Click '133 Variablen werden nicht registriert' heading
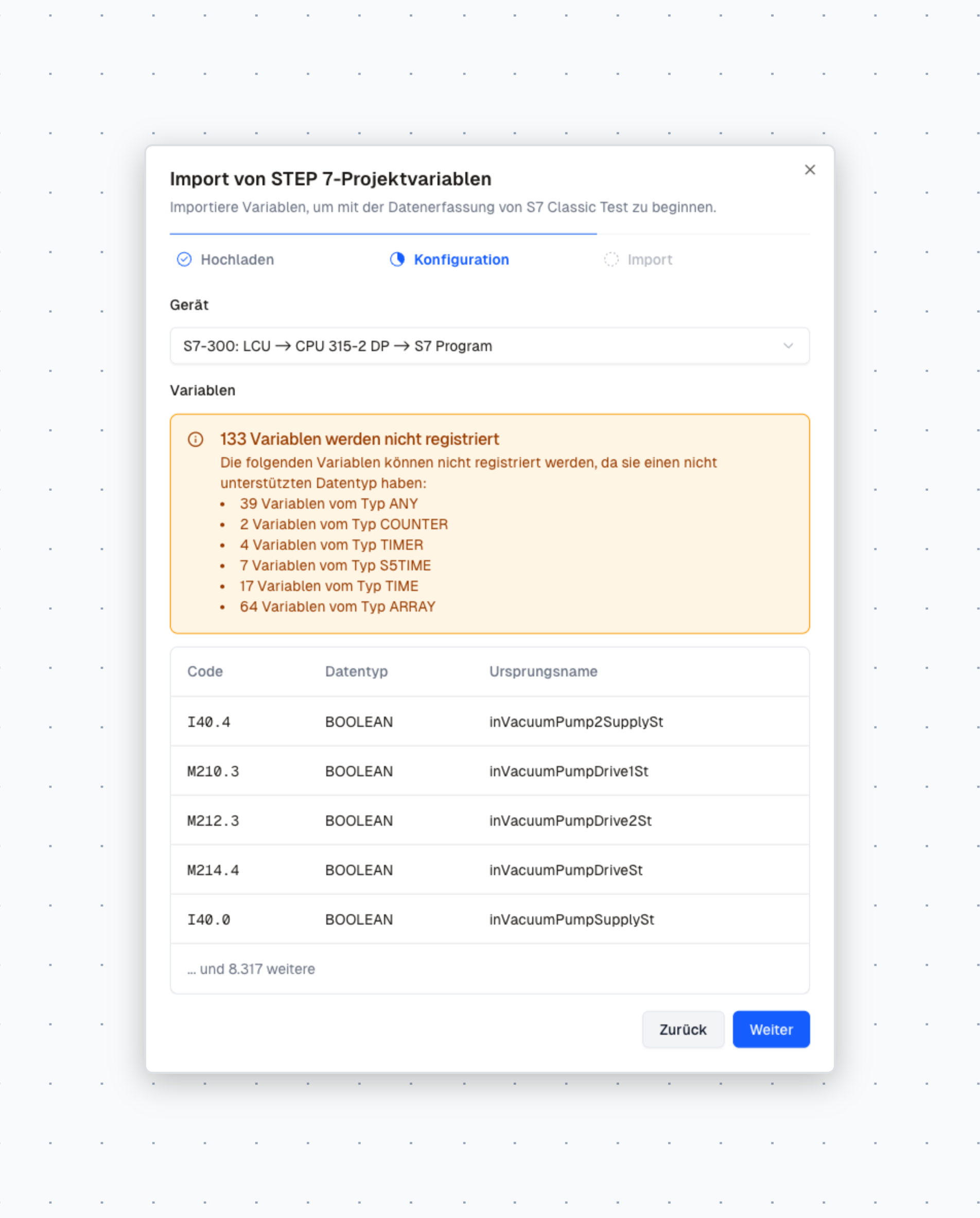Image resolution: width=980 pixels, height=1218 pixels. 359,439
